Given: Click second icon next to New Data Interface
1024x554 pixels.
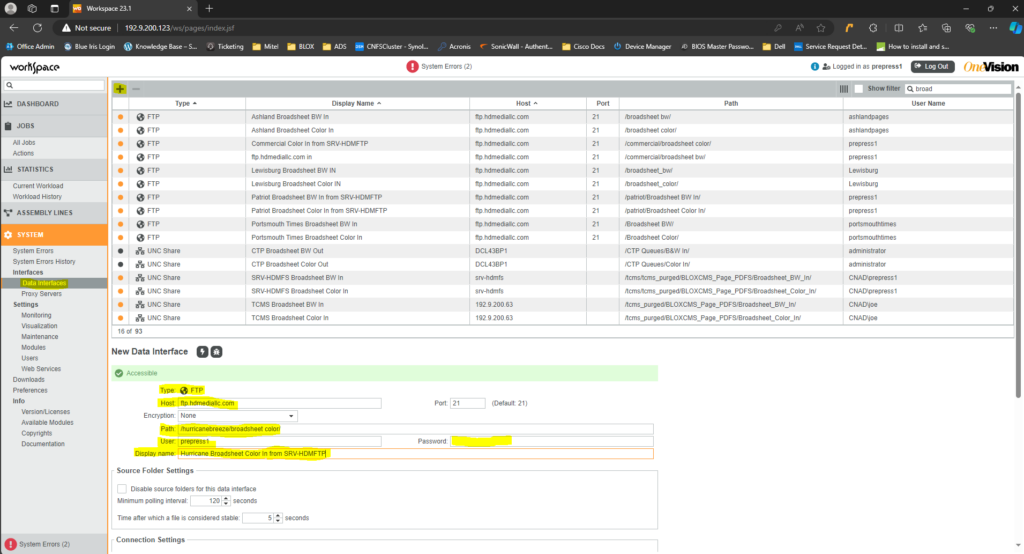Looking at the screenshot, I should tap(216, 352).
